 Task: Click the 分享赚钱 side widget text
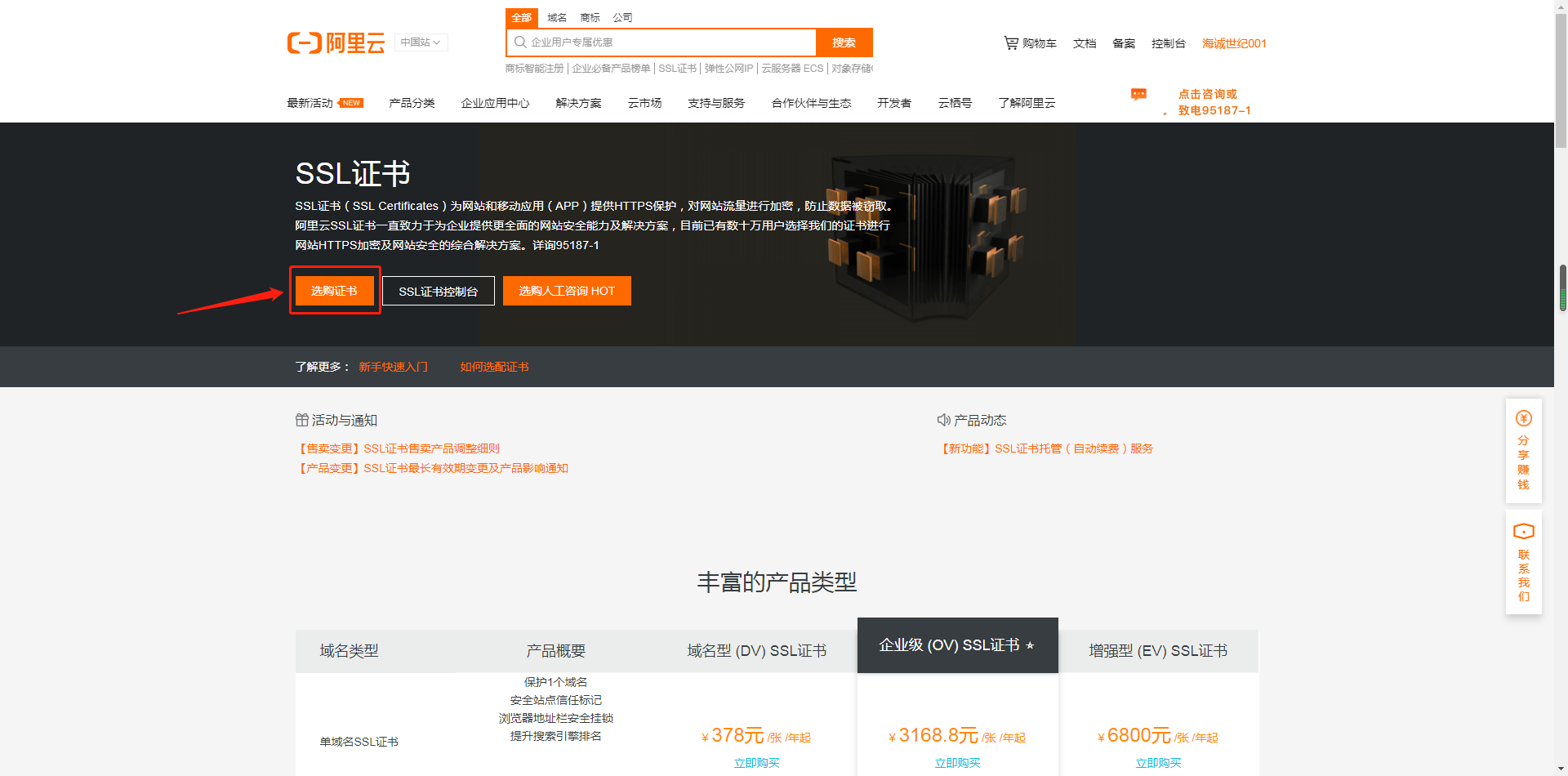point(1524,462)
